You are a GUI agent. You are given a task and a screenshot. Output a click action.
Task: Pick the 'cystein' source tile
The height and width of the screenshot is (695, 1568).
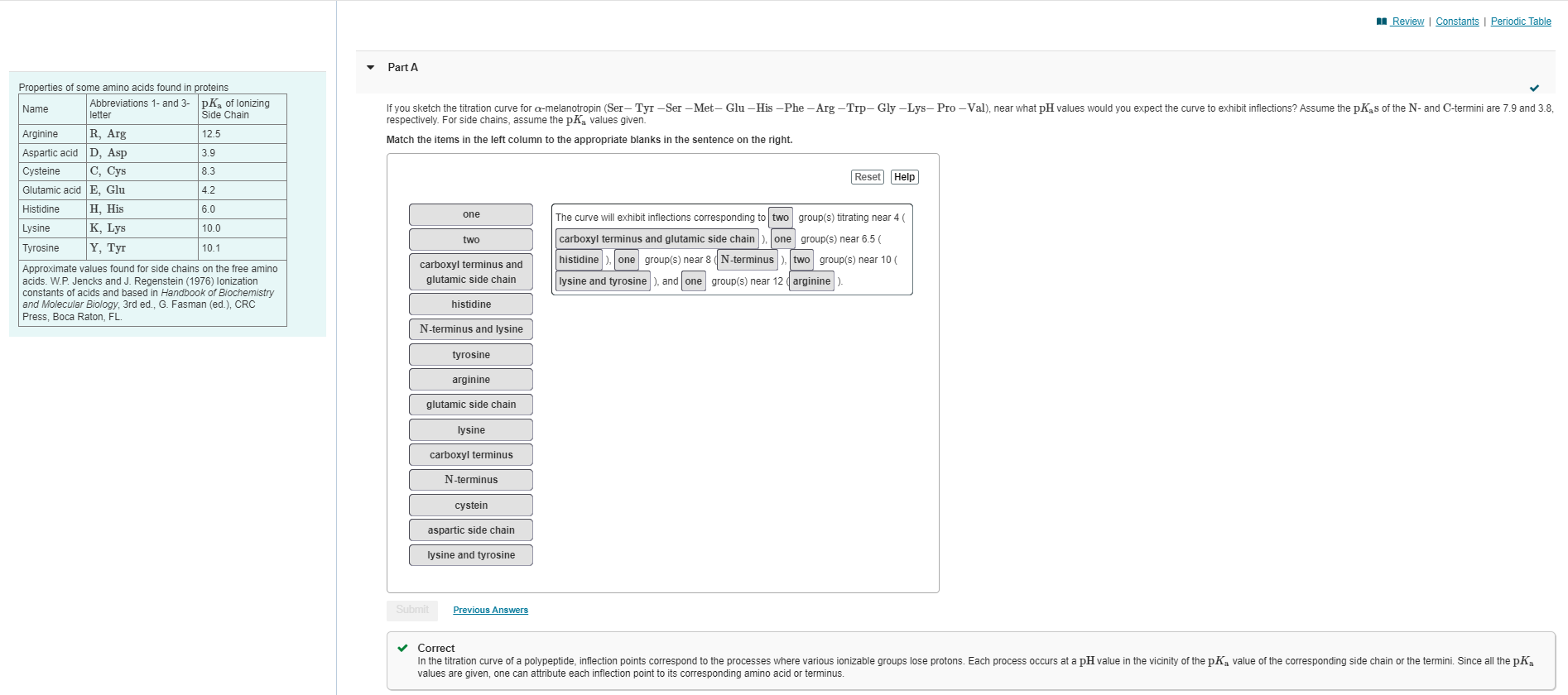(471, 506)
